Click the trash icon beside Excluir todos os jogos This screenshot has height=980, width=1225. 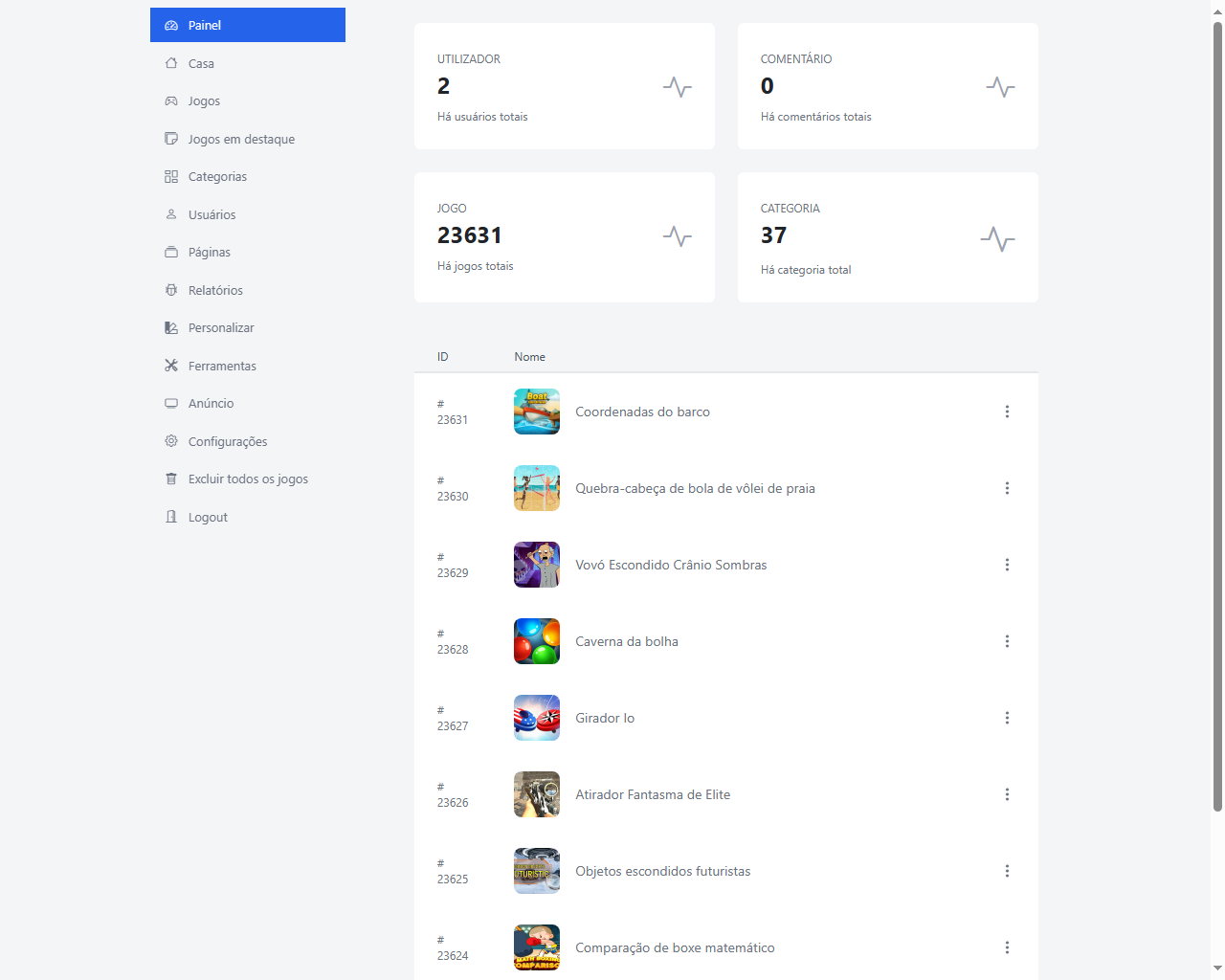tap(171, 479)
